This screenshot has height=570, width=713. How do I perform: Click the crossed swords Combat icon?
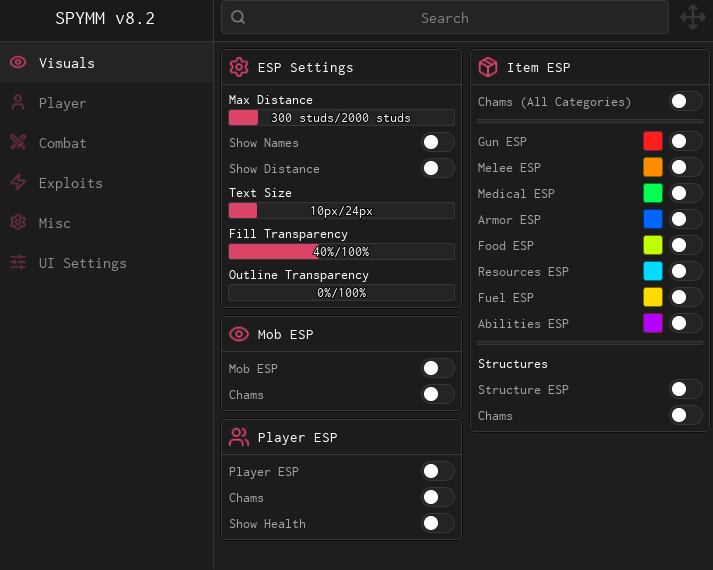coord(18,143)
